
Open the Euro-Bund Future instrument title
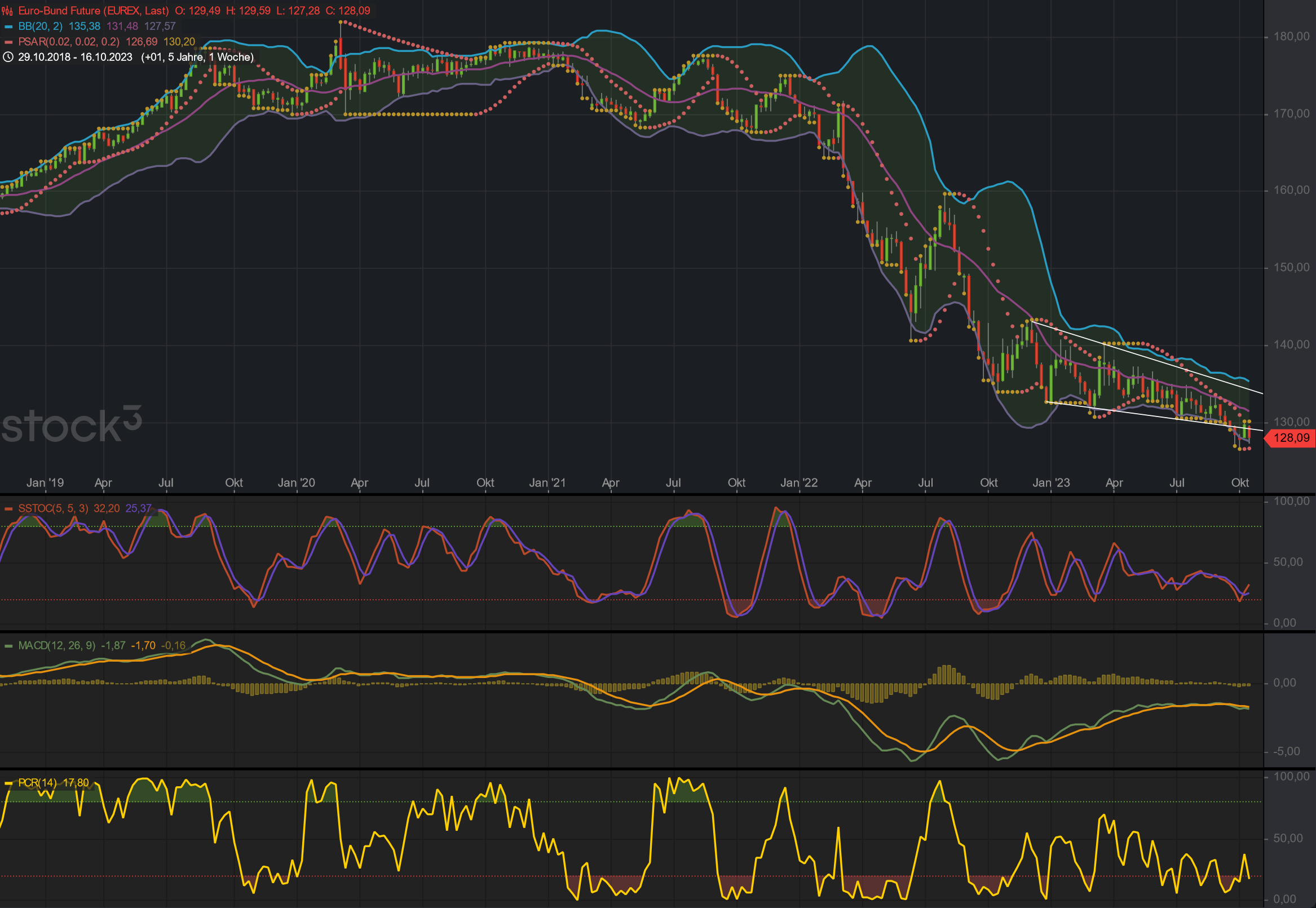pos(94,11)
